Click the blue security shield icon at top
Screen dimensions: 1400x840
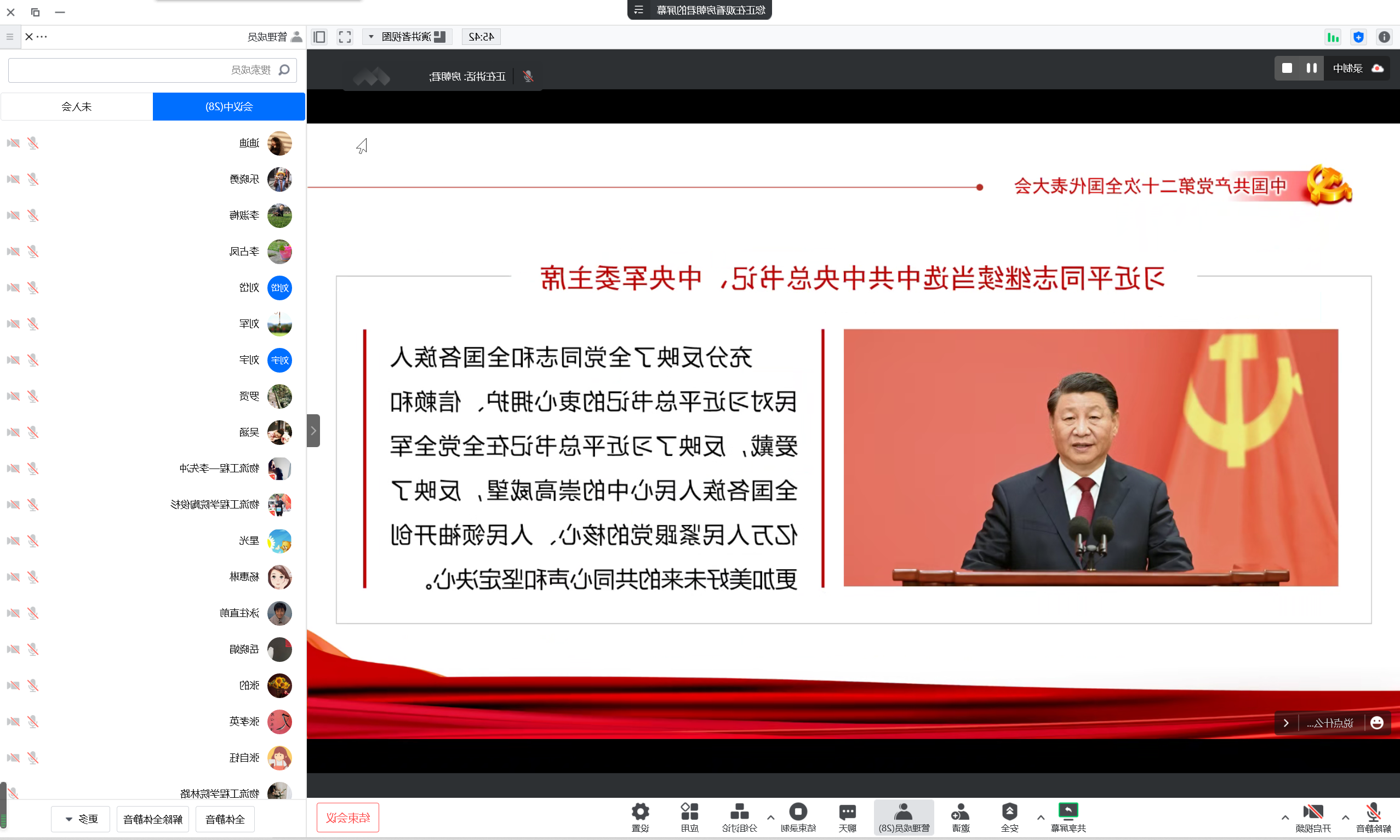[1358, 37]
